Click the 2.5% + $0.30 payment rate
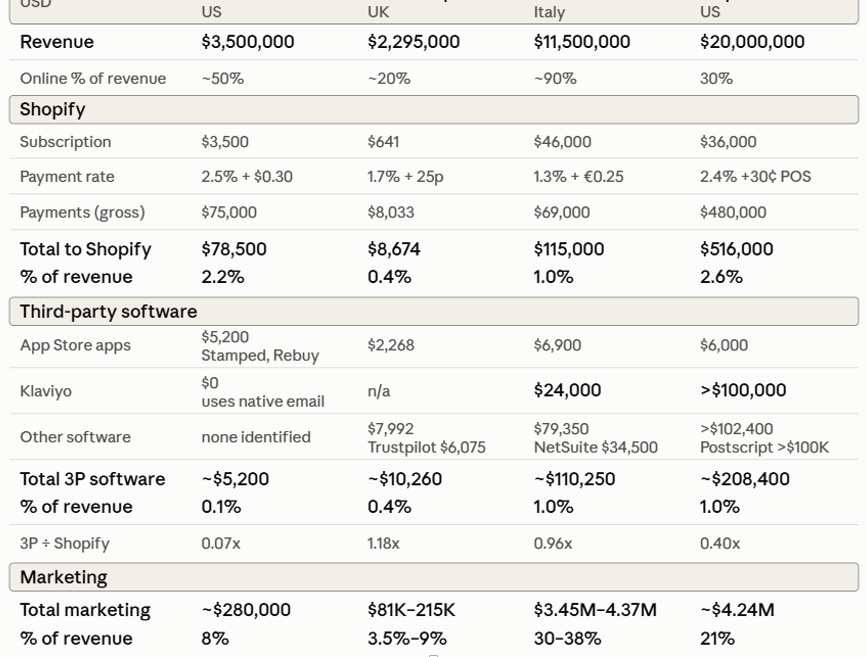Viewport: 867px width, 657px height. 247,177
